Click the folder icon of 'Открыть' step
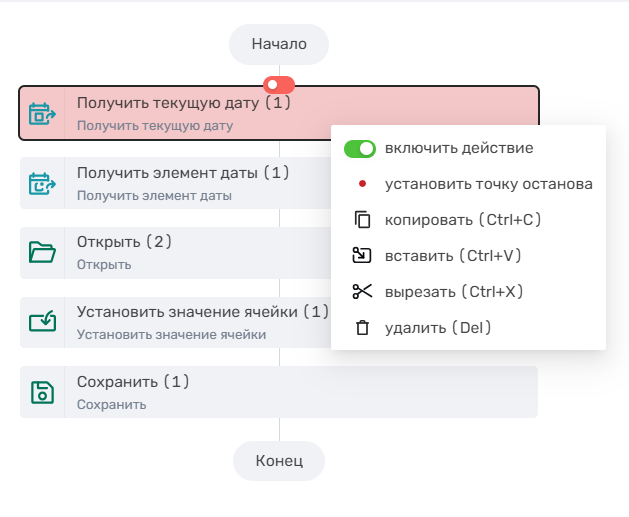This screenshot has height=517, width=629. (x=42, y=252)
